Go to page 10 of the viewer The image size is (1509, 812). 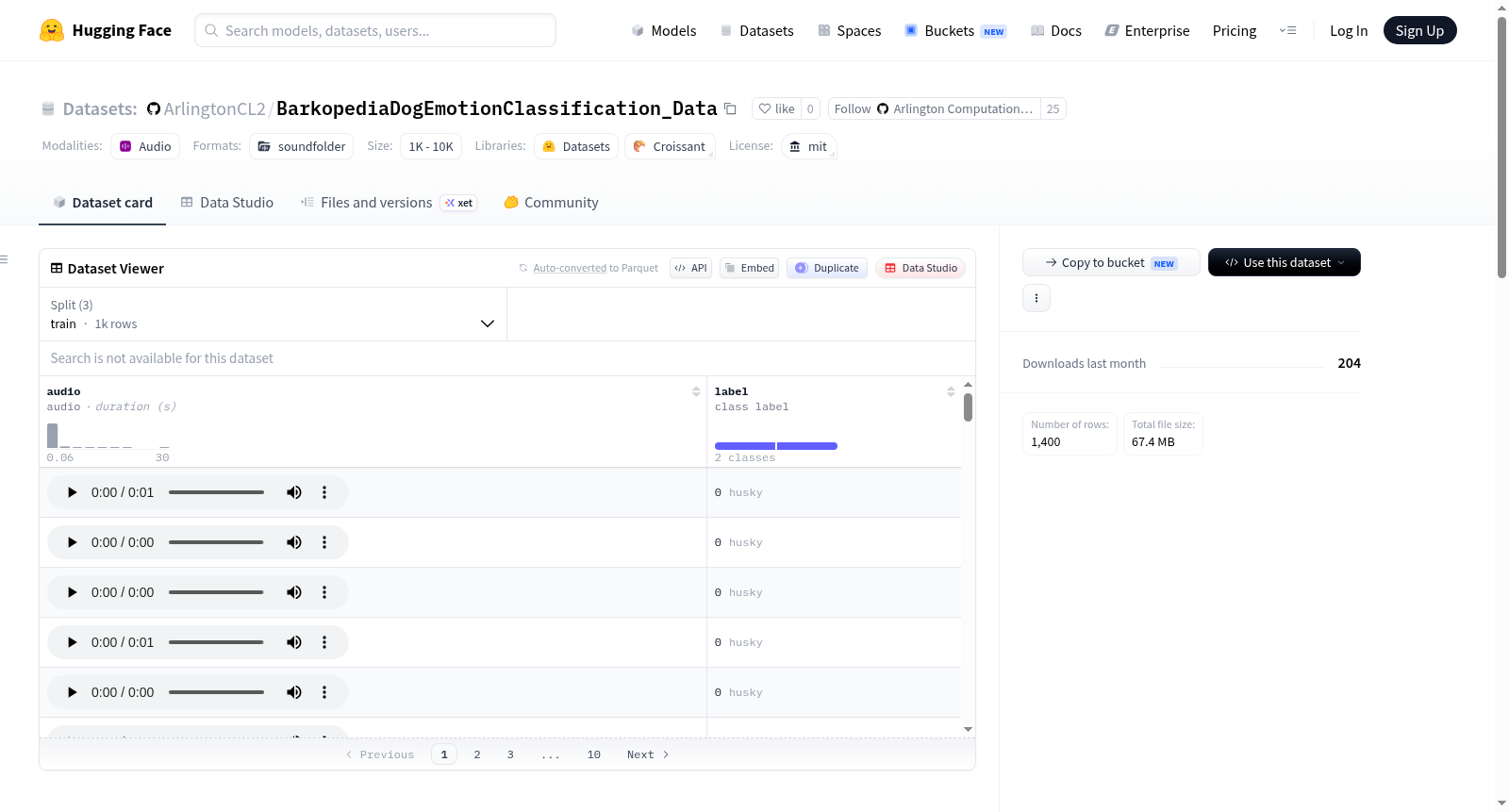click(594, 754)
